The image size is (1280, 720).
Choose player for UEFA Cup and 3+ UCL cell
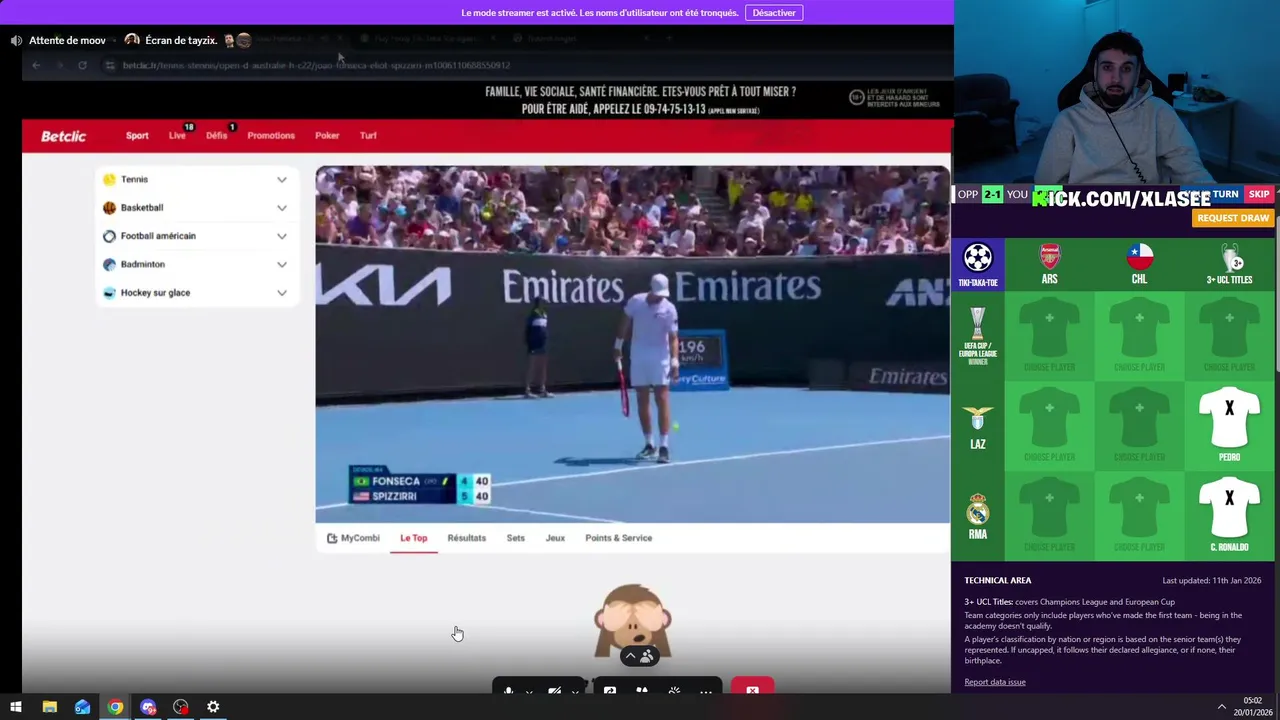[1229, 336]
